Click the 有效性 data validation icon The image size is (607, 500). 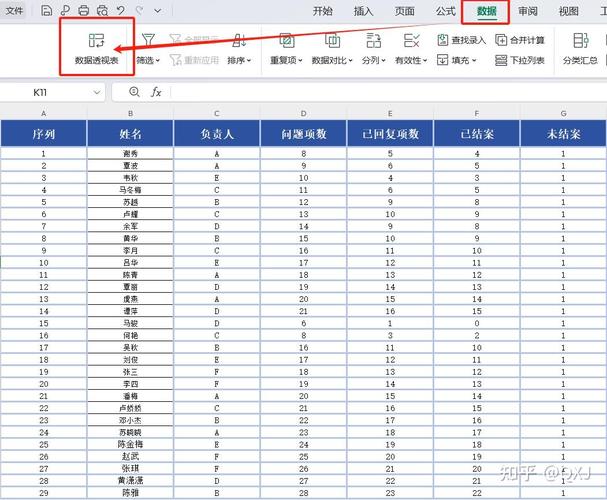pos(411,40)
